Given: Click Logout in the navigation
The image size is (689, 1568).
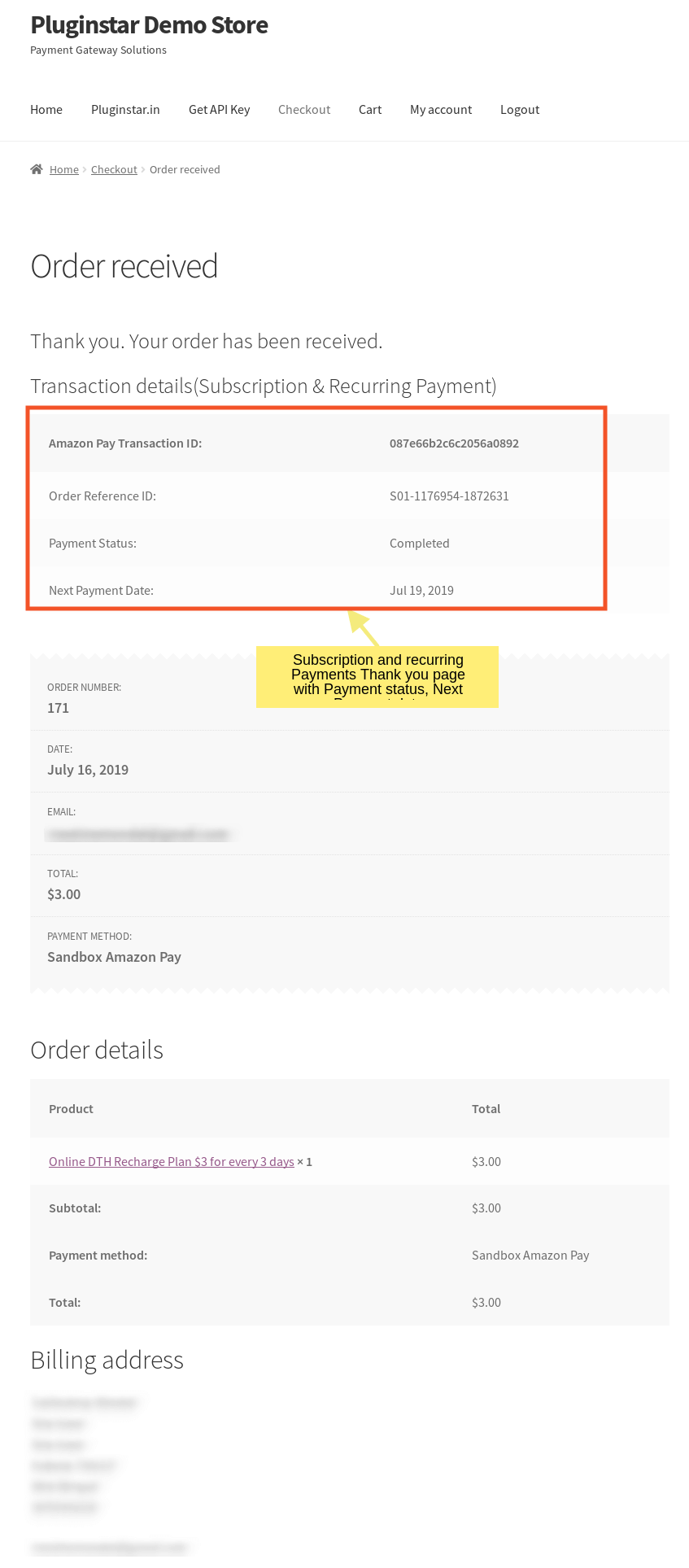Looking at the screenshot, I should point(520,110).
